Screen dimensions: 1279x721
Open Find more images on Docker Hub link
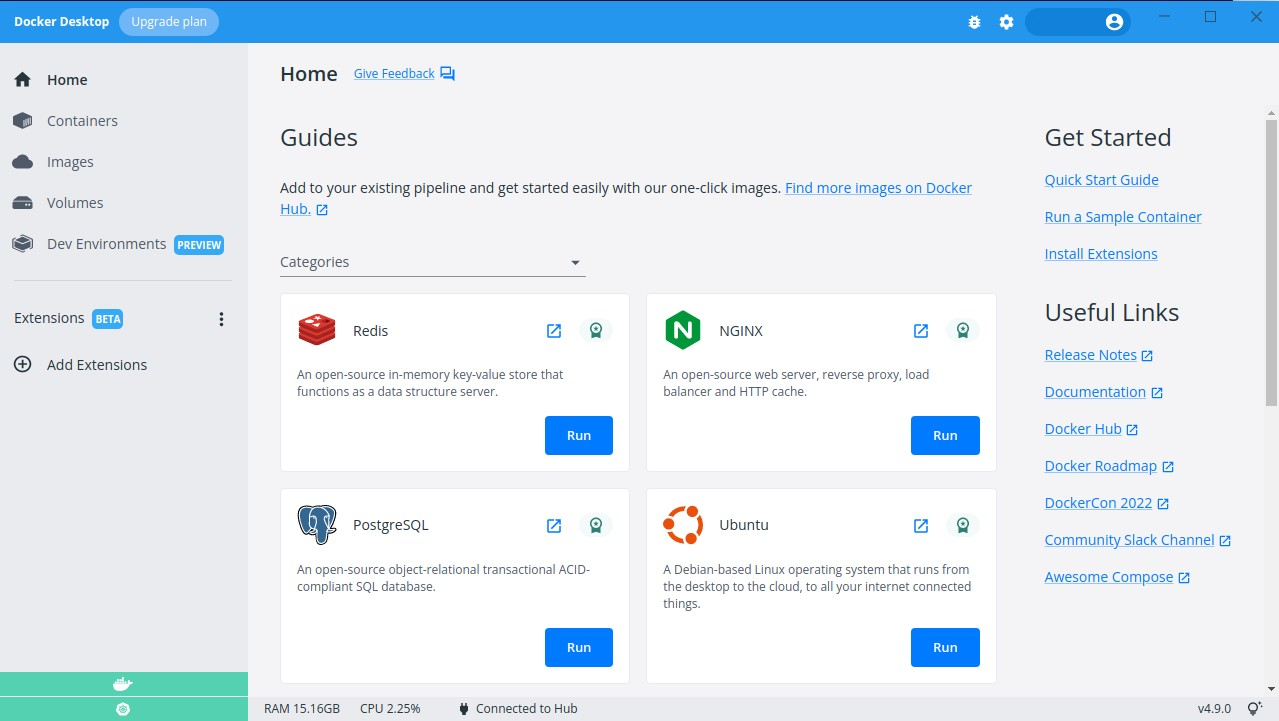click(x=878, y=188)
